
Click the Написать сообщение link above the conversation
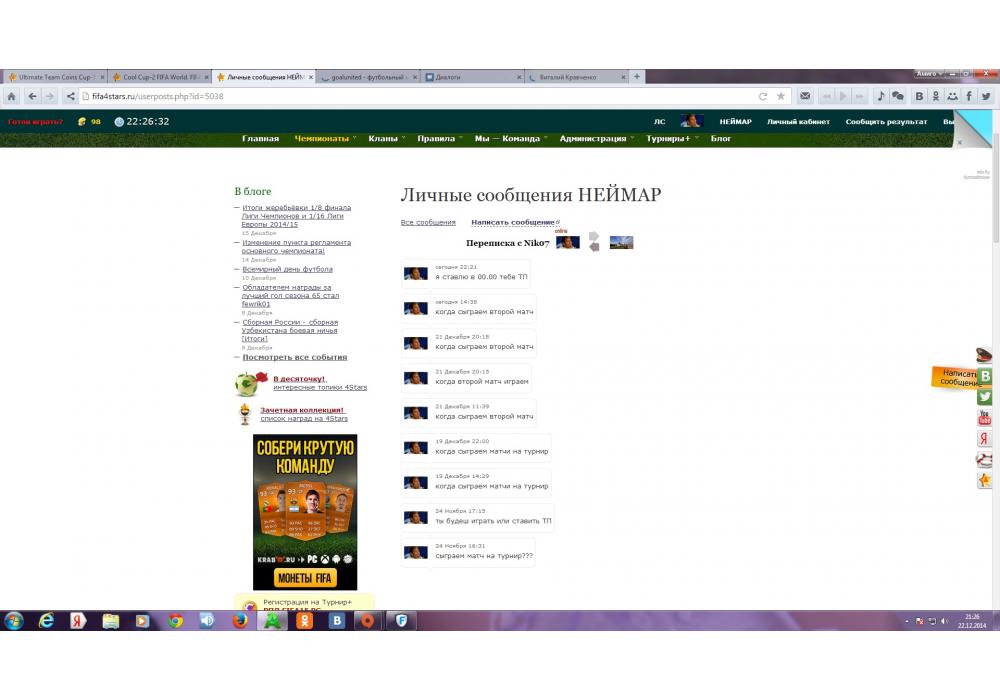tap(512, 222)
